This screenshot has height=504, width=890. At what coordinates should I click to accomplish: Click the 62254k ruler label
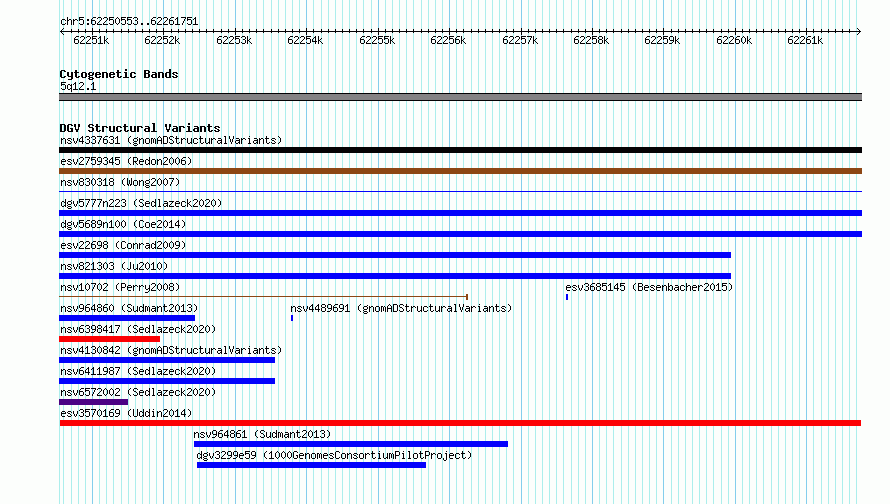pyautogui.click(x=305, y=40)
